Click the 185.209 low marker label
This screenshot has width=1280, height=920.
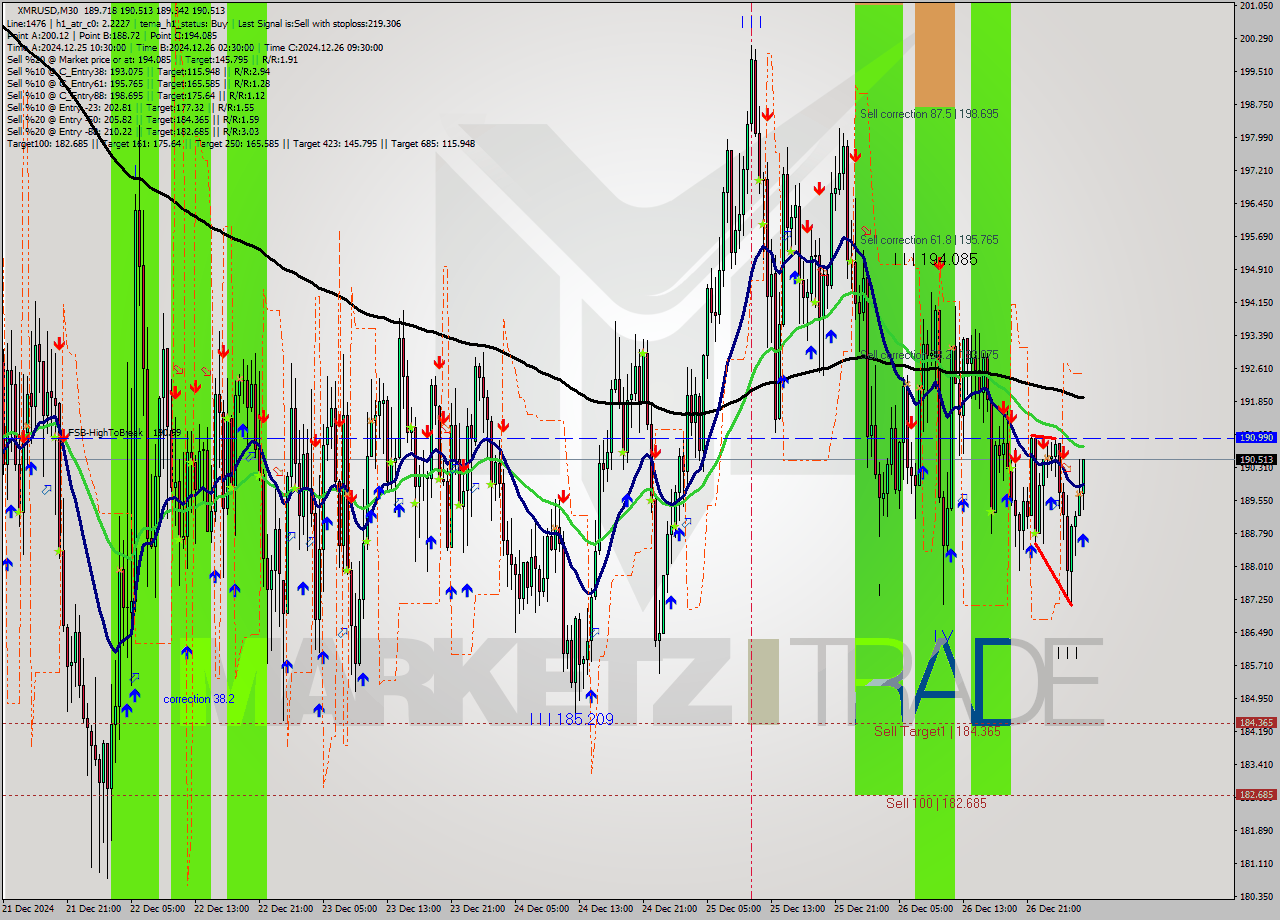click(x=572, y=719)
